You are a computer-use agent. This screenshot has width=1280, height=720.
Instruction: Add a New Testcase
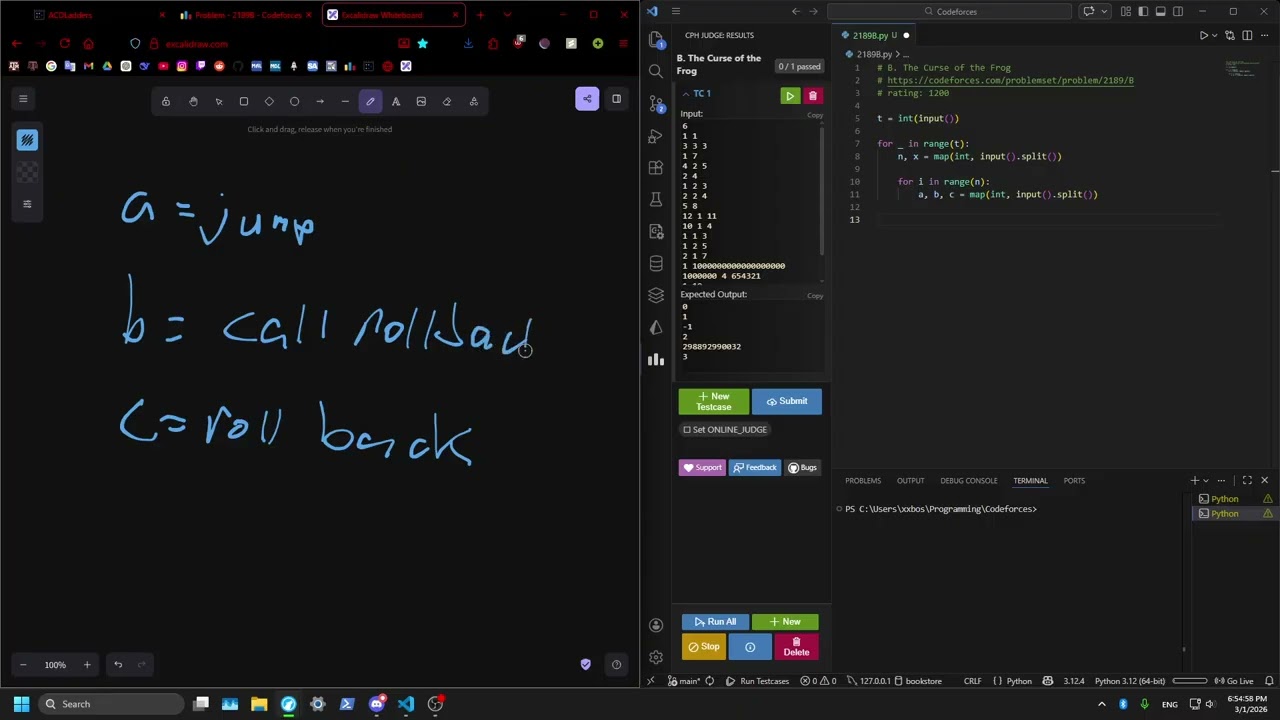tap(713, 401)
